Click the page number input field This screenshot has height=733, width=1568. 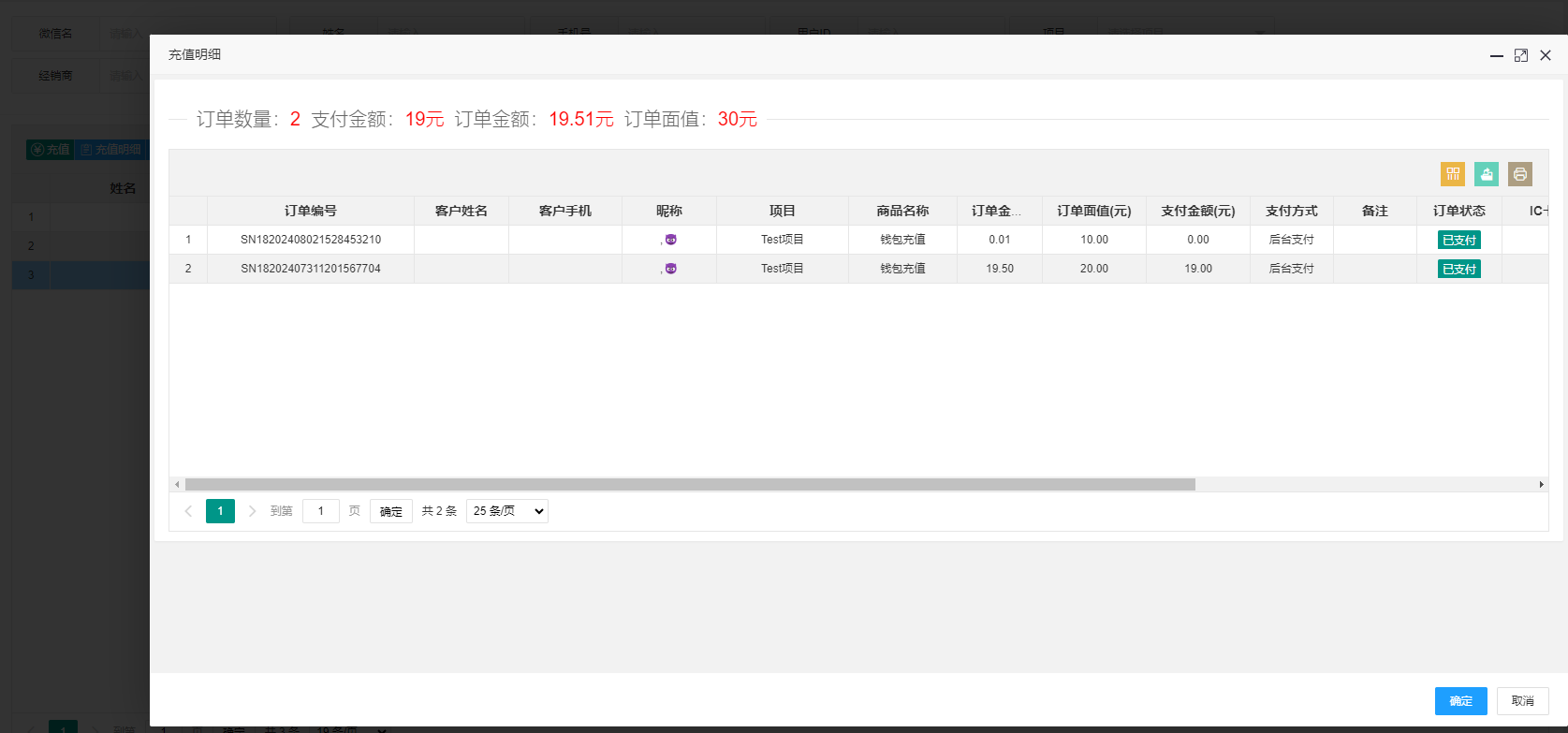tap(321, 511)
